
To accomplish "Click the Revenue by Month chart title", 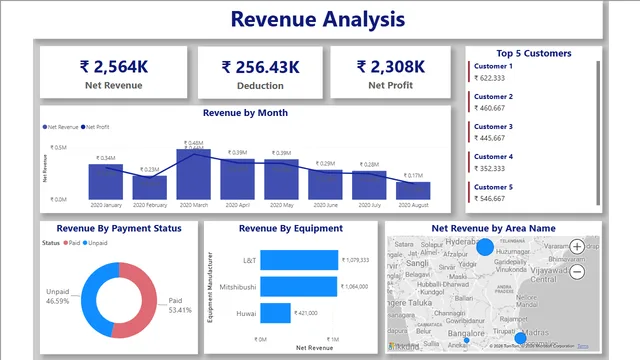I will pyautogui.click(x=245, y=113).
